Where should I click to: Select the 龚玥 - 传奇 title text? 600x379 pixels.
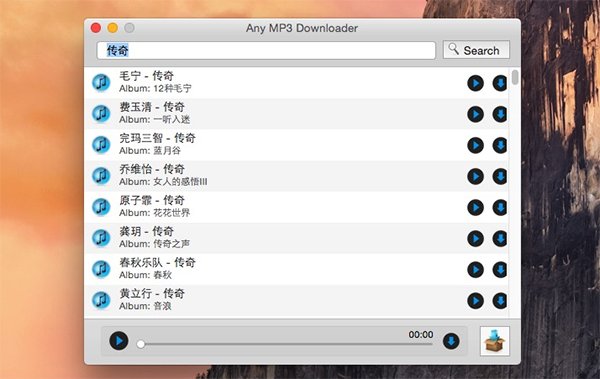pyautogui.click(x=147, y=231)
